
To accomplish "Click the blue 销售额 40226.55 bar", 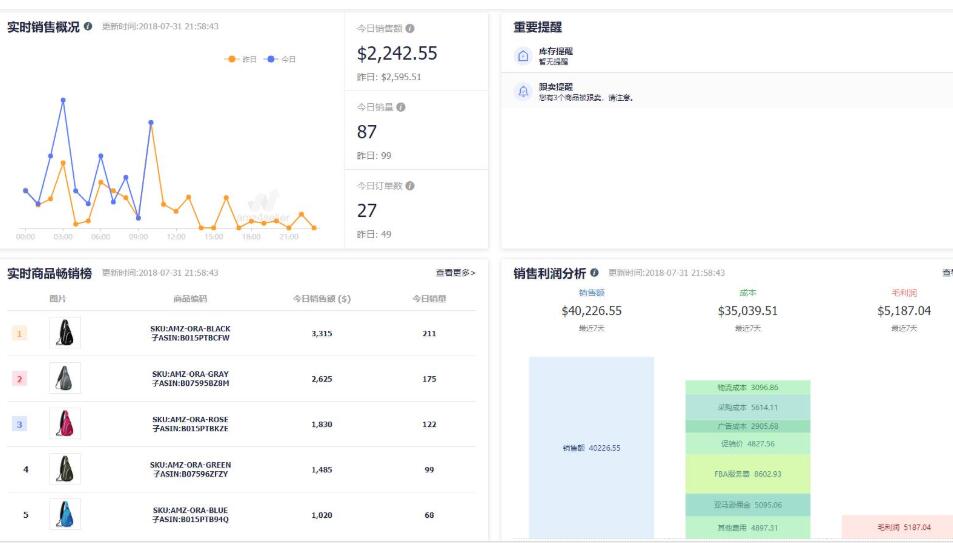I will (x=591, y=447).
